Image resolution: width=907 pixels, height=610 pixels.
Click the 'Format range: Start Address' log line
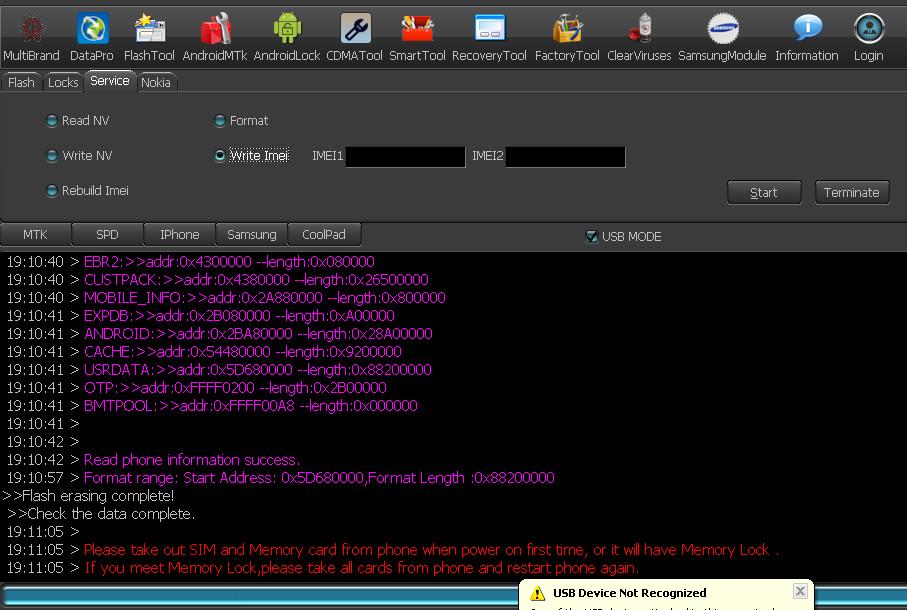[319, 478]
